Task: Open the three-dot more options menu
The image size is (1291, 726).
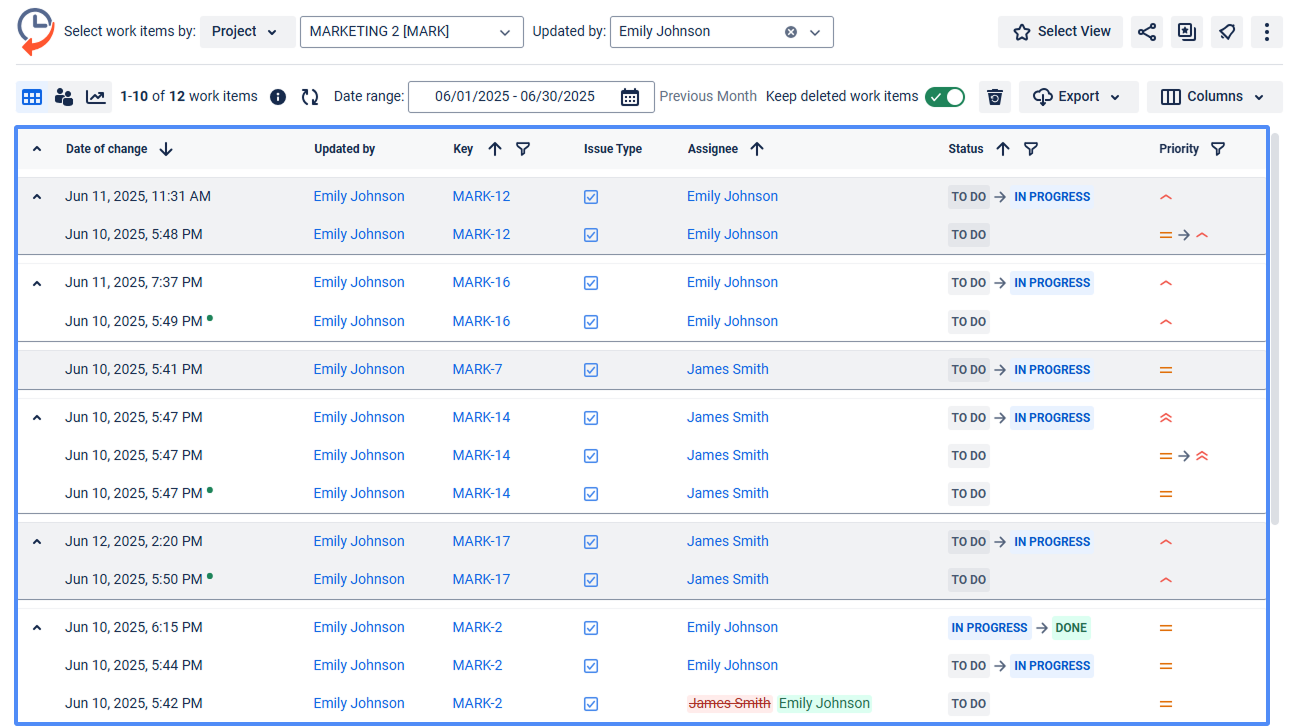Action: 1267,32
